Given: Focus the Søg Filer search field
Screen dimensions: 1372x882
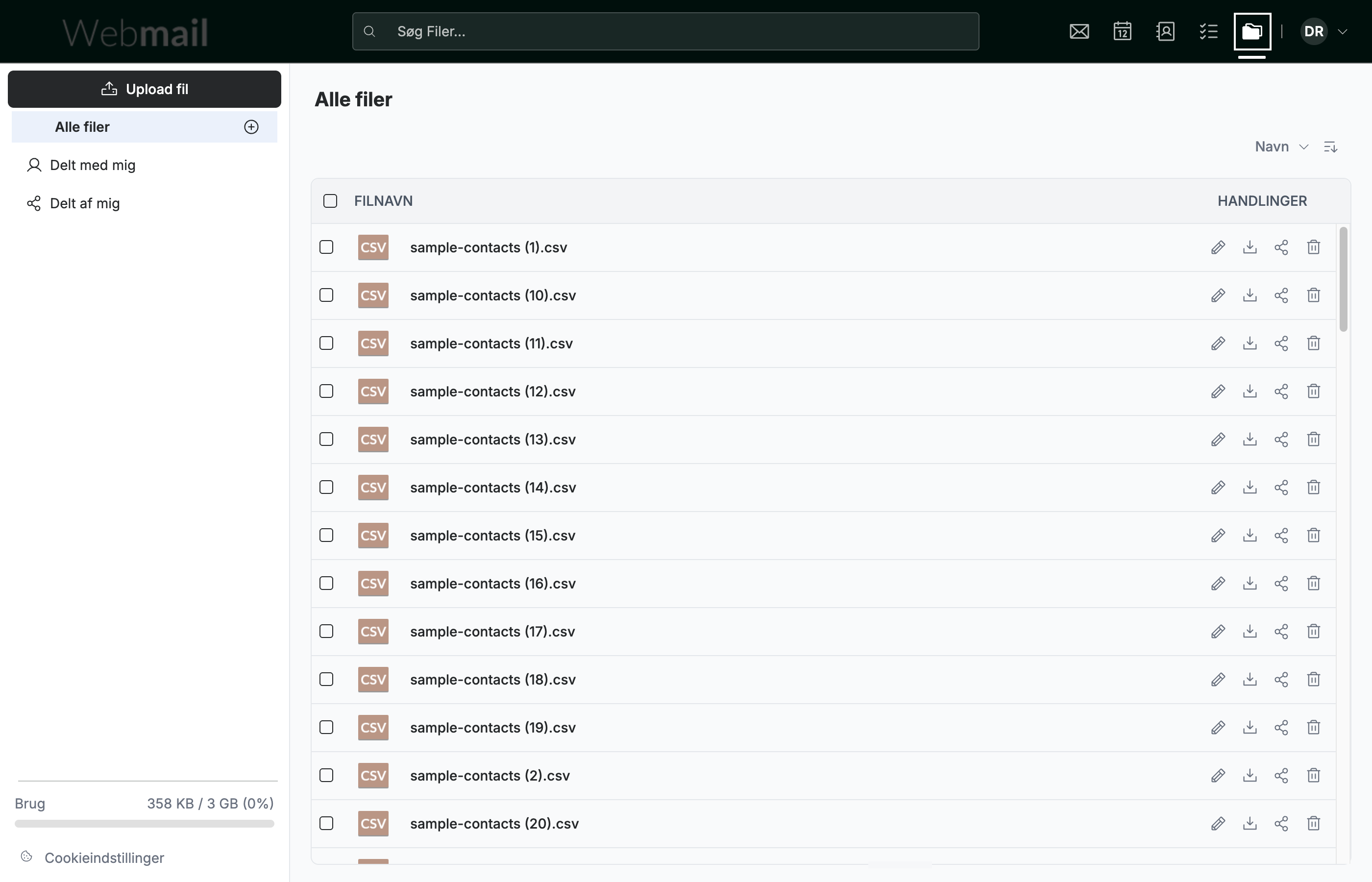Looking at the screenshot, I should [665, 31].
